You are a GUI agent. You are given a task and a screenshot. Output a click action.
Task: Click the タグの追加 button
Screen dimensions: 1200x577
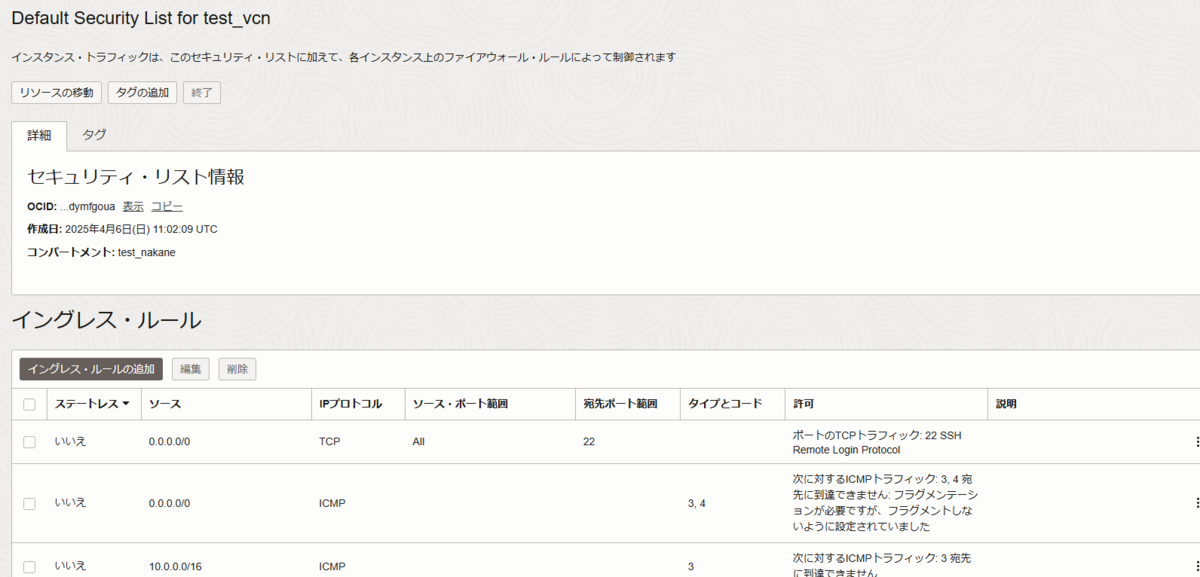[x=142, y=92]
